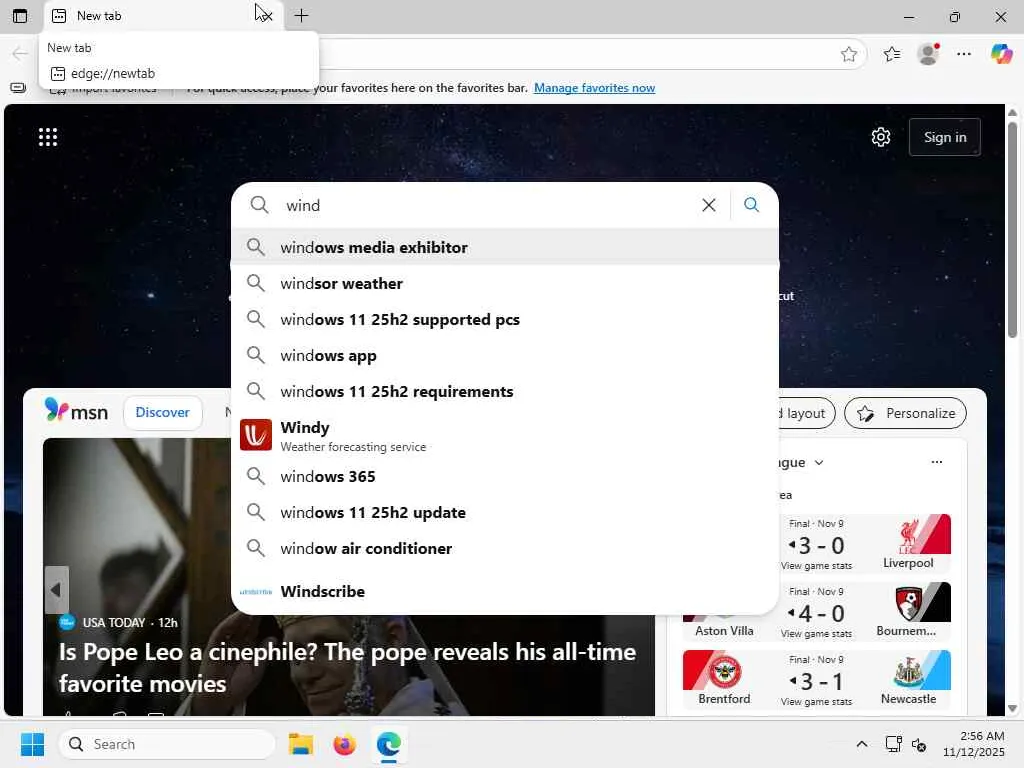Open the feed layout button

tap(807, 413)
